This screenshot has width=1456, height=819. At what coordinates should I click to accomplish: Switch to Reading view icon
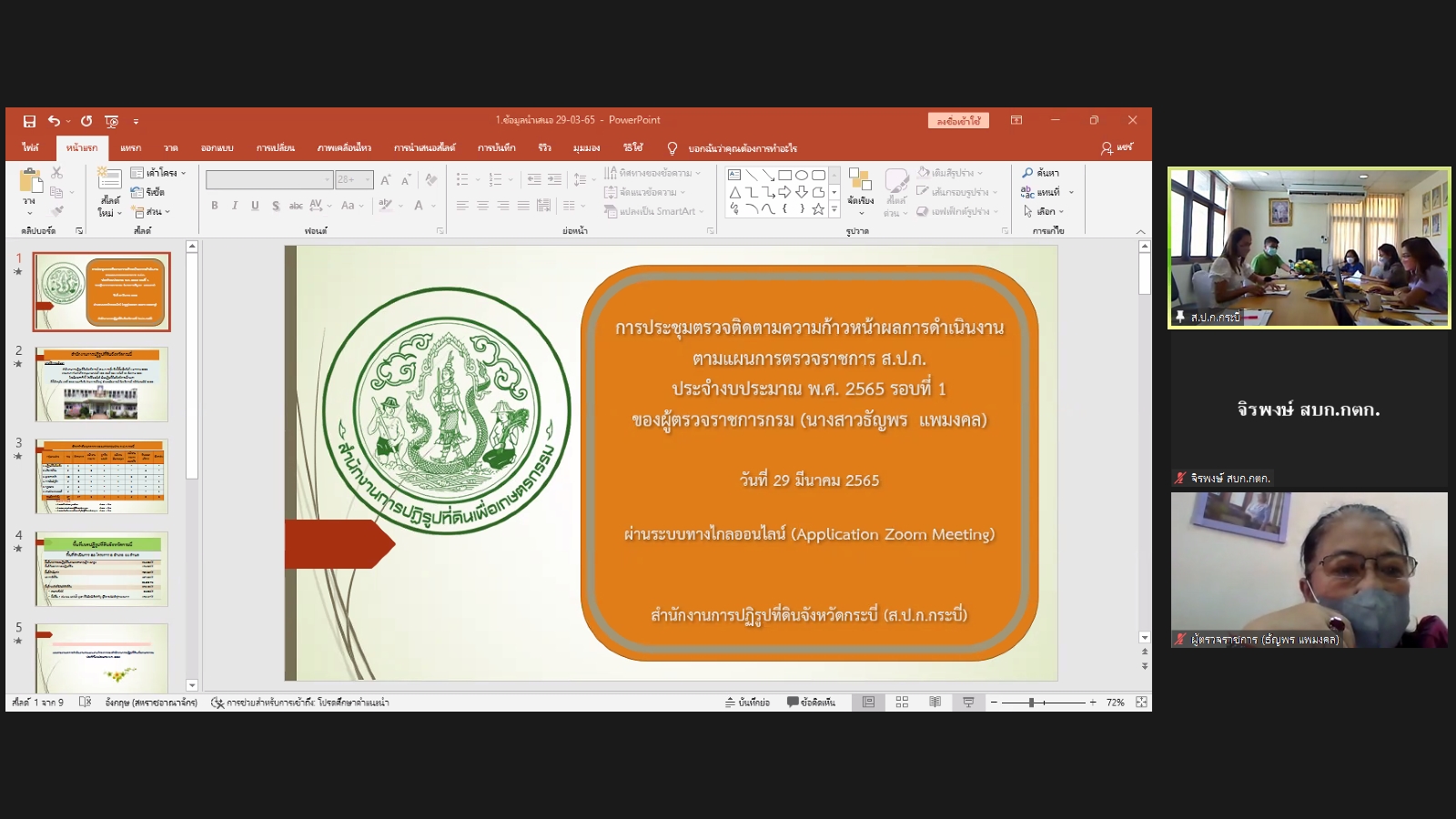(935, 703)
